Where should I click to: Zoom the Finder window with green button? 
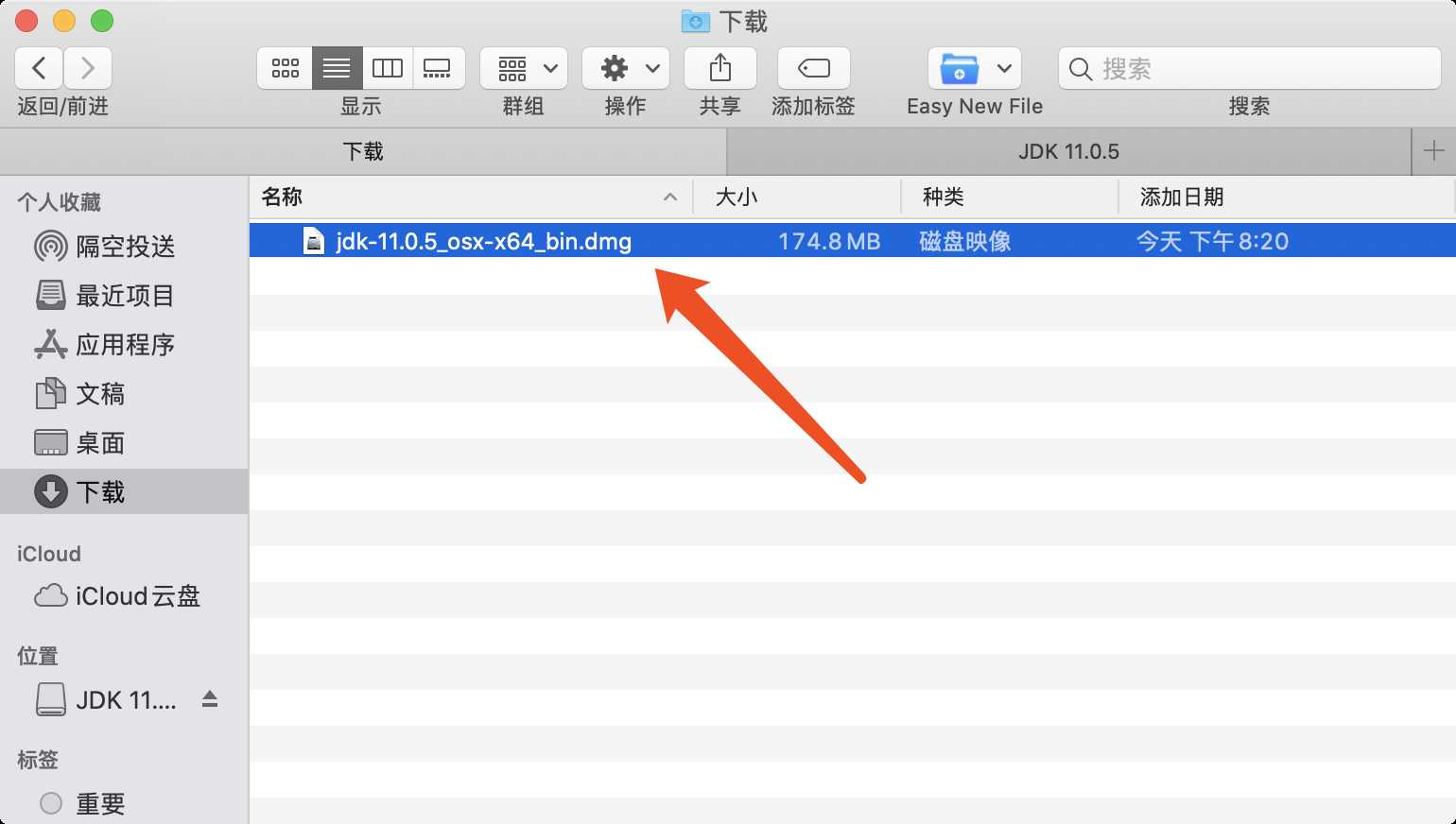(102, 21)
